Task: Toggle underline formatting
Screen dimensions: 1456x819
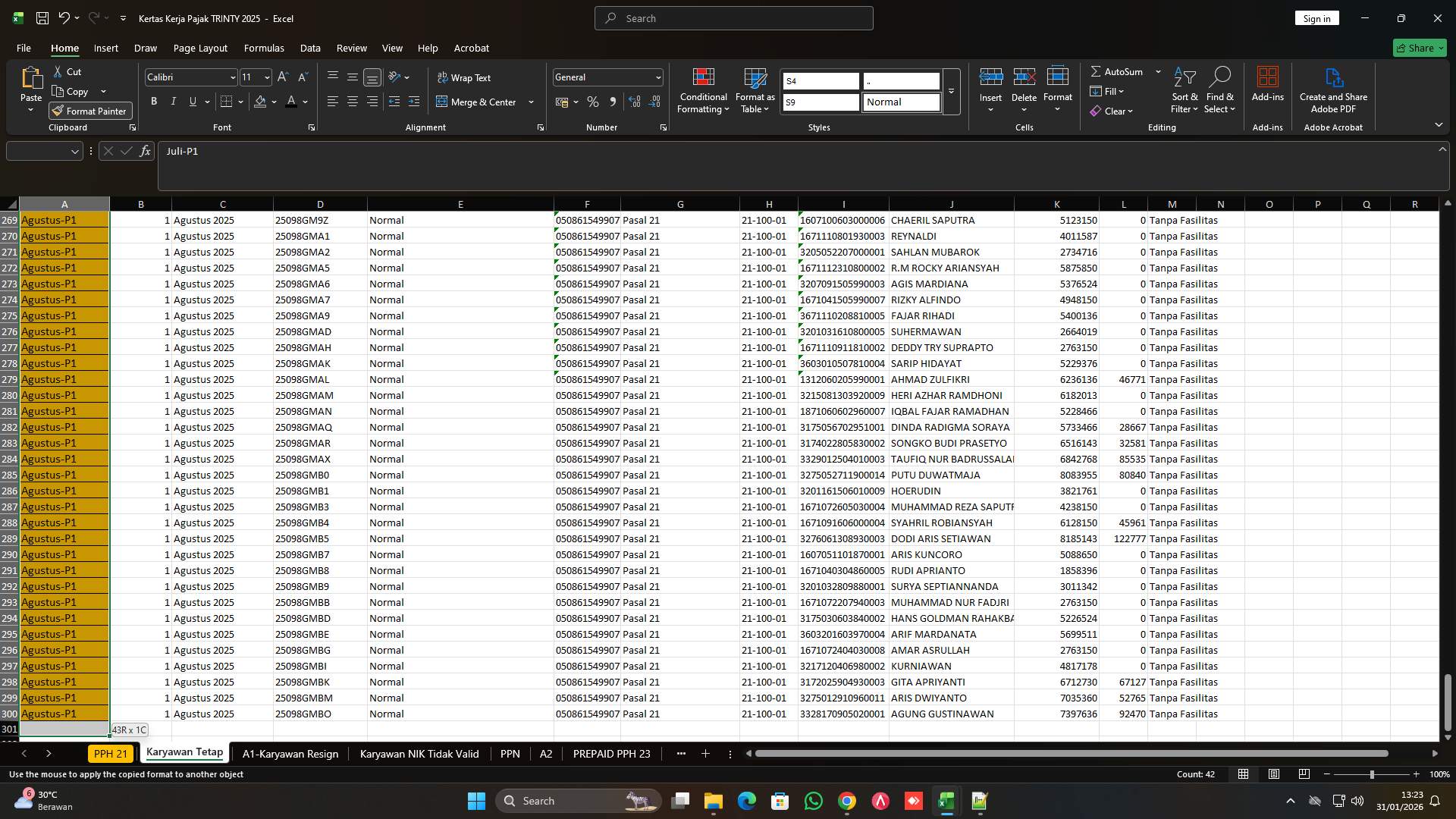Action: click(x=192, y=101)
